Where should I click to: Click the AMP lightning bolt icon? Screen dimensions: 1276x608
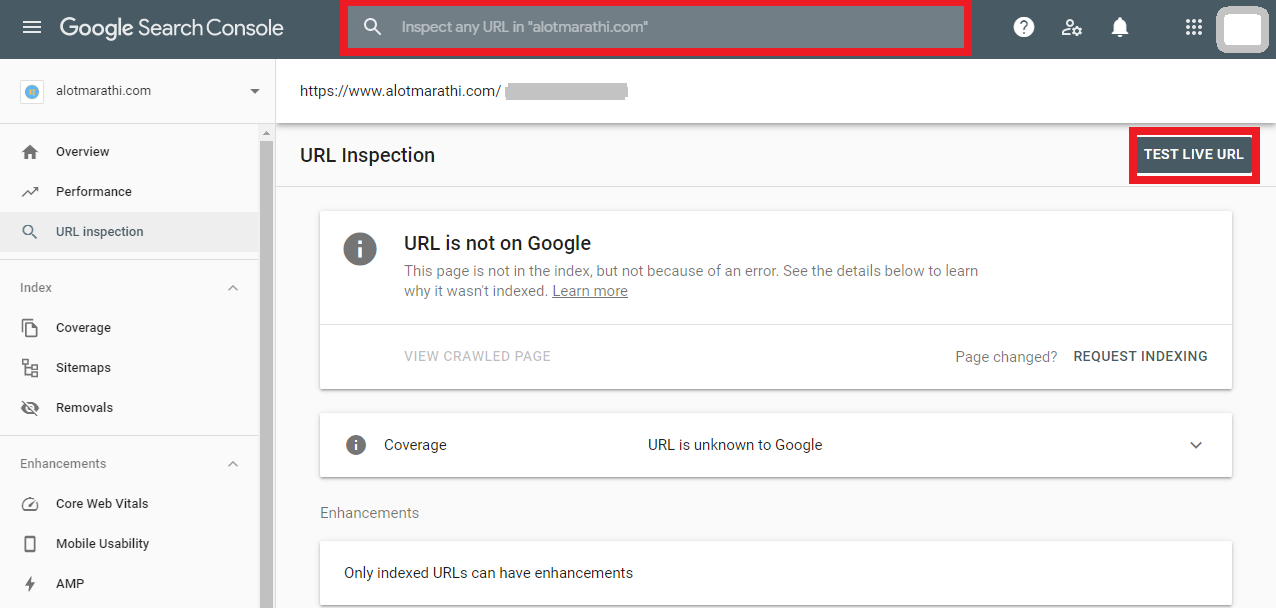tap(30, 584)
